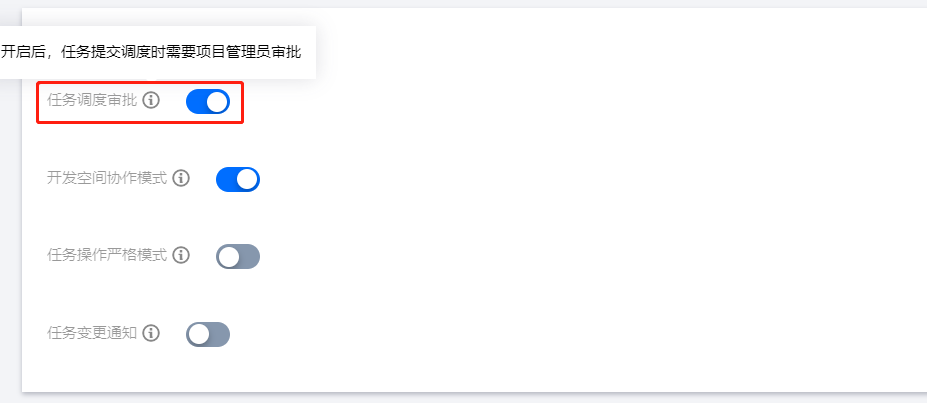Click white knob of 开发空间协作模式 switch

248,179
